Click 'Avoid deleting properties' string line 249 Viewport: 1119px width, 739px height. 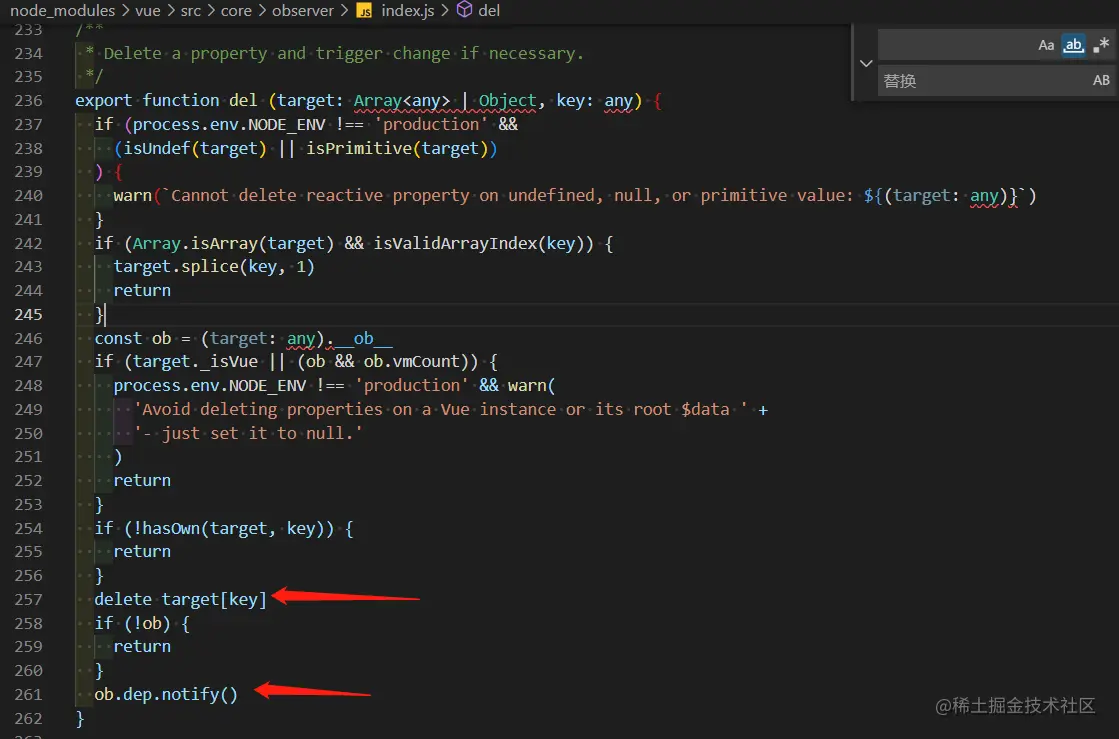click(x=441, y=409)
